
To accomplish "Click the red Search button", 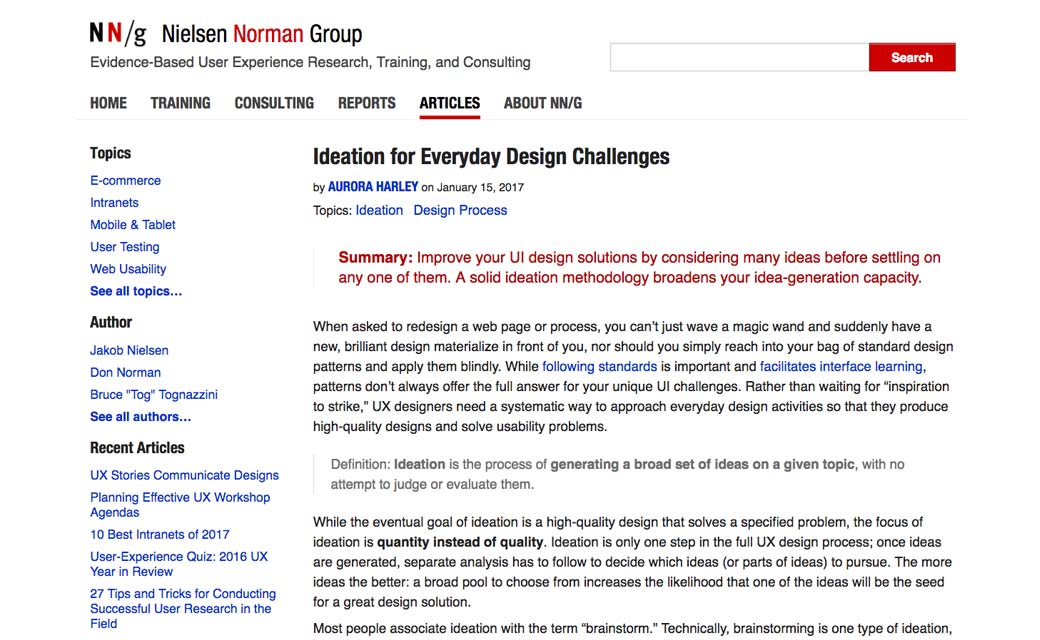I will pos(911,58).
